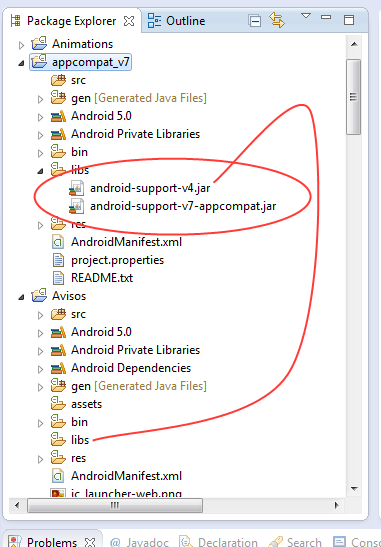Select the appcompat_v7 project icon
381x547 pixels.
[x=39, y=62]
